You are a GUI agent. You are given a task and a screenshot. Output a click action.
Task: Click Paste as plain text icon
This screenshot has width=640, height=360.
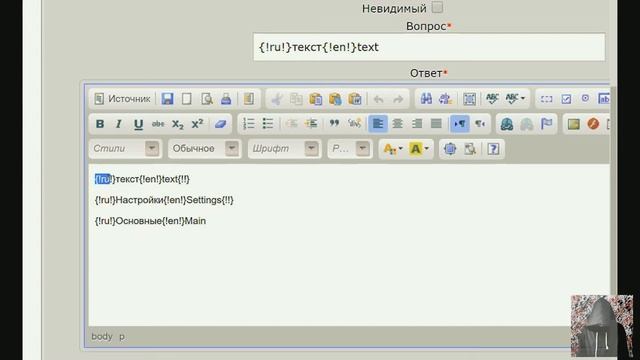335,99
